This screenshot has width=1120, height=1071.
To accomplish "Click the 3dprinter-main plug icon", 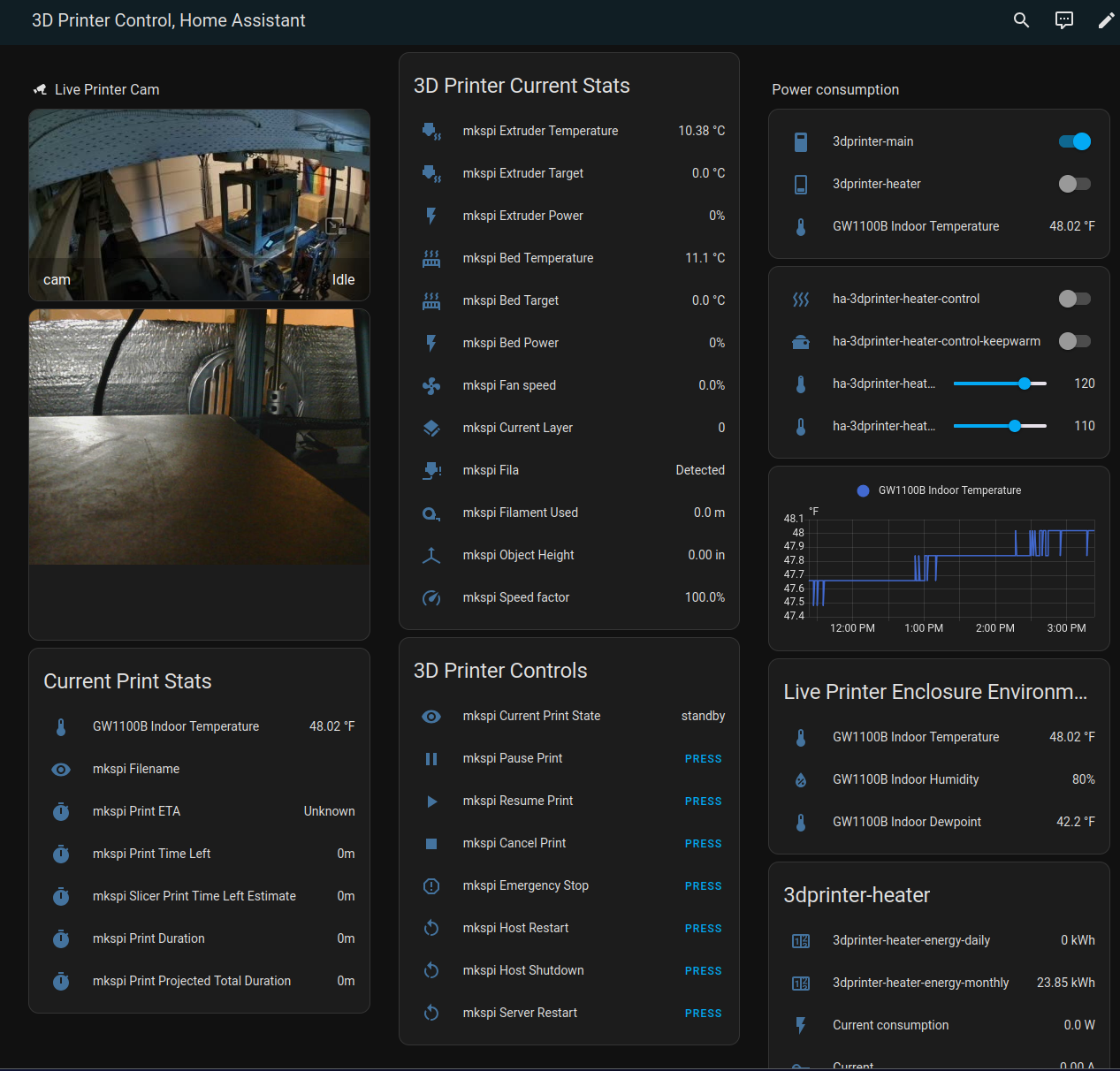I will point(801,141).
